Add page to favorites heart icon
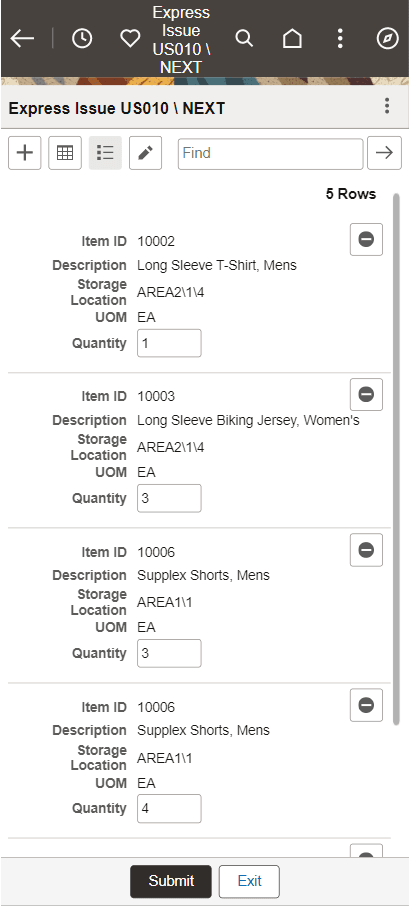409x906 pixels. [131, 39]
